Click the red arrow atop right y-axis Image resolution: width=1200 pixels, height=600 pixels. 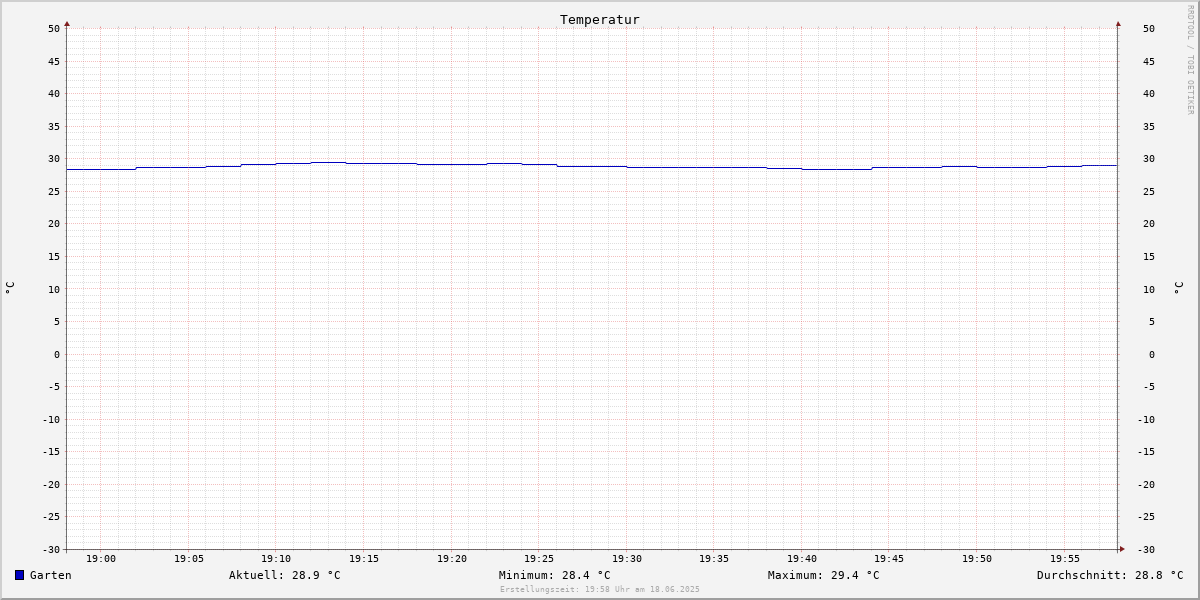[1118, 23]
